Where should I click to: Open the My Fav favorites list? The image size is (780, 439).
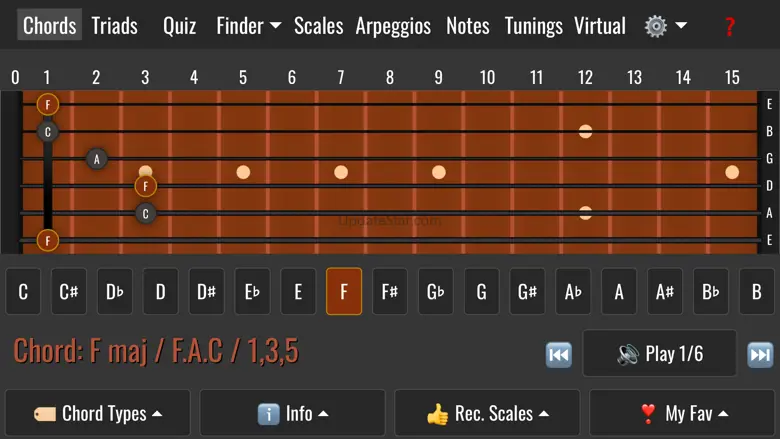pyautogui.click(x=683, y=413)
